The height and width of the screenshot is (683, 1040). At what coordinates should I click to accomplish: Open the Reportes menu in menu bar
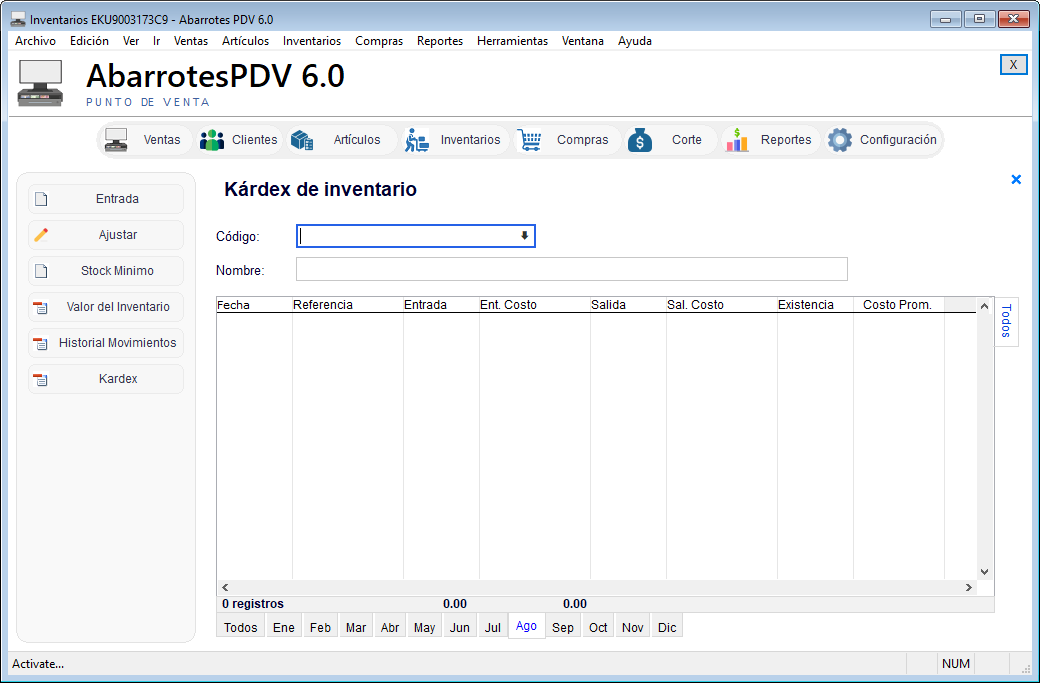pos(440,41)
